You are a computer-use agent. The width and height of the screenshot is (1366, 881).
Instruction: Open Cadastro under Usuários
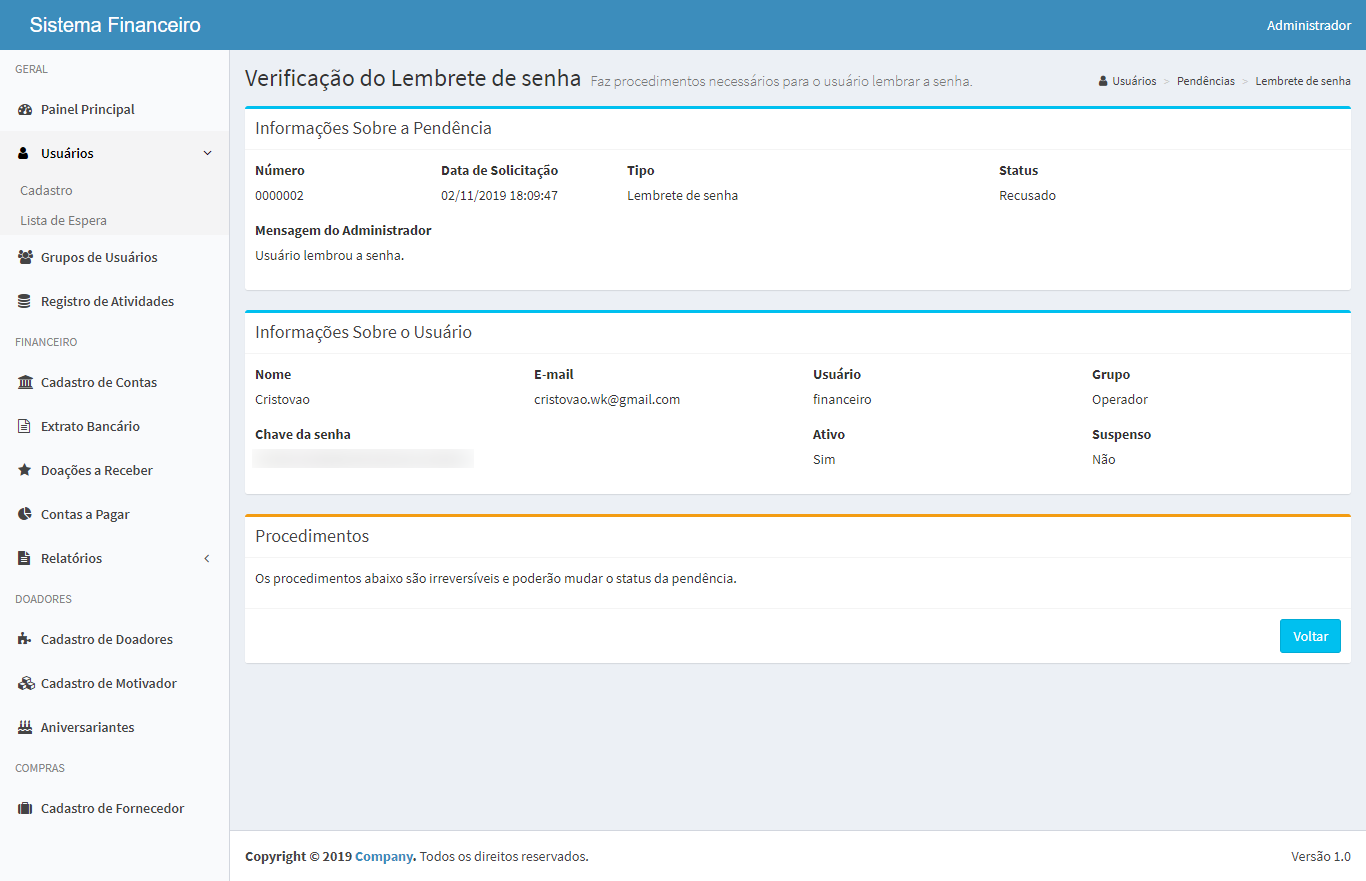pyautogui.click(x=46, y=191)
